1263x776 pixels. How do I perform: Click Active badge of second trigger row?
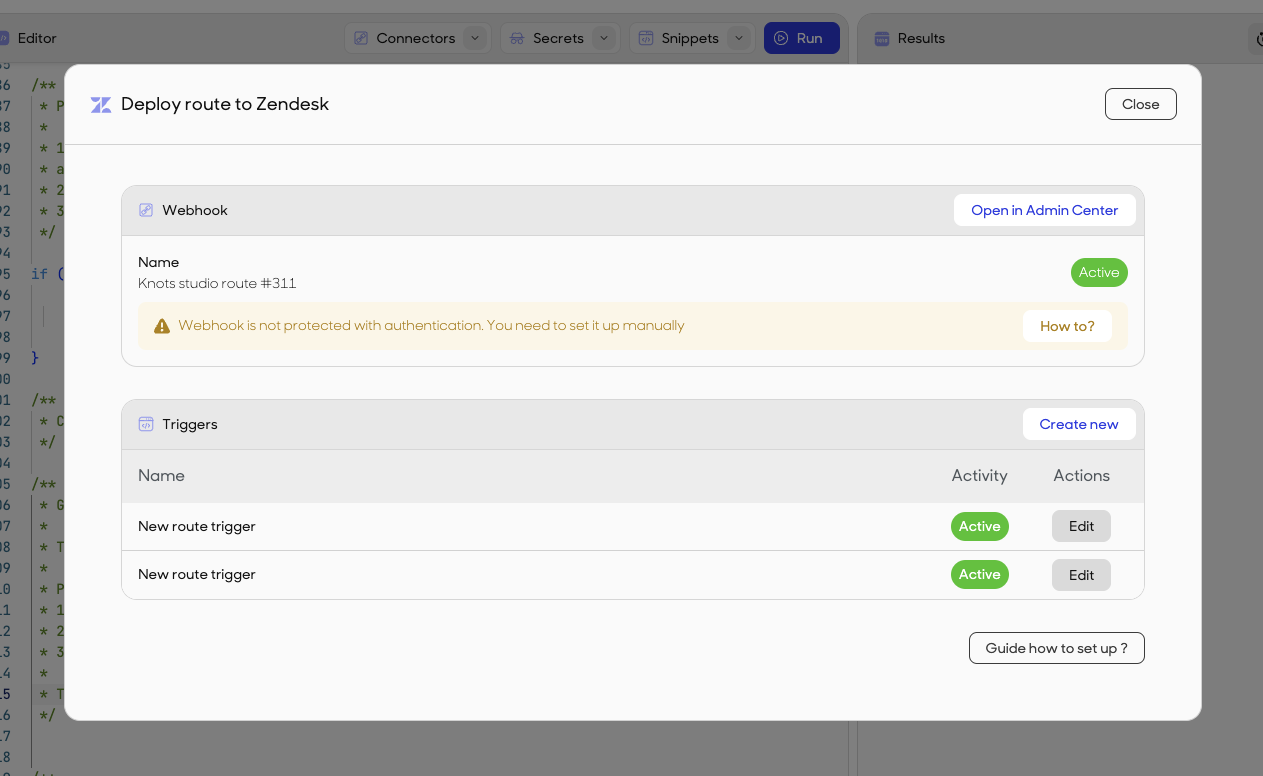click(980, 574)
